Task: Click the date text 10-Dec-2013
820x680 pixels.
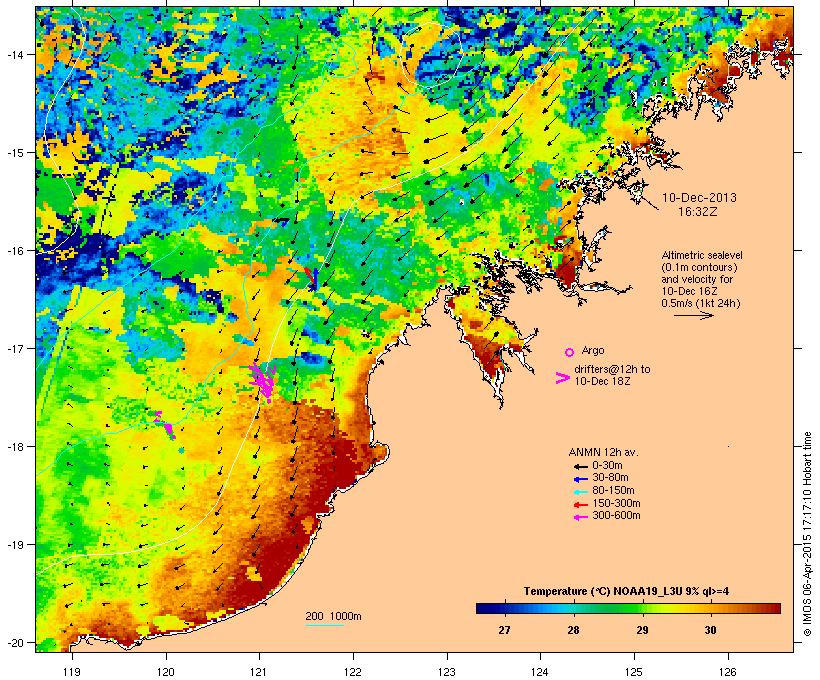Action: (x=699, y=198)
